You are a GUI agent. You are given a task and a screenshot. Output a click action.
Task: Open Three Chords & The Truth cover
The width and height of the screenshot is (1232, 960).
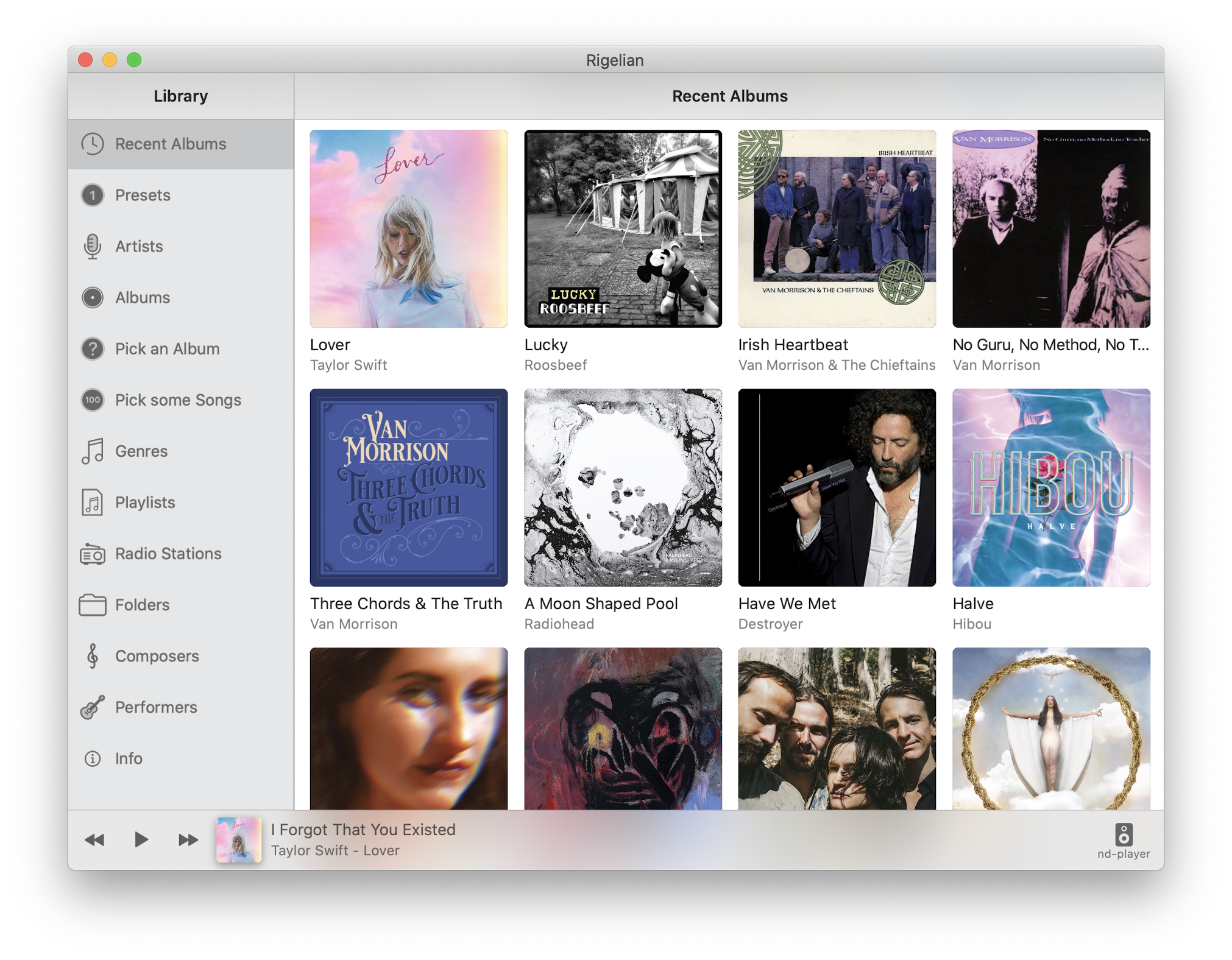pyautogui.click(x=409, y=487)
